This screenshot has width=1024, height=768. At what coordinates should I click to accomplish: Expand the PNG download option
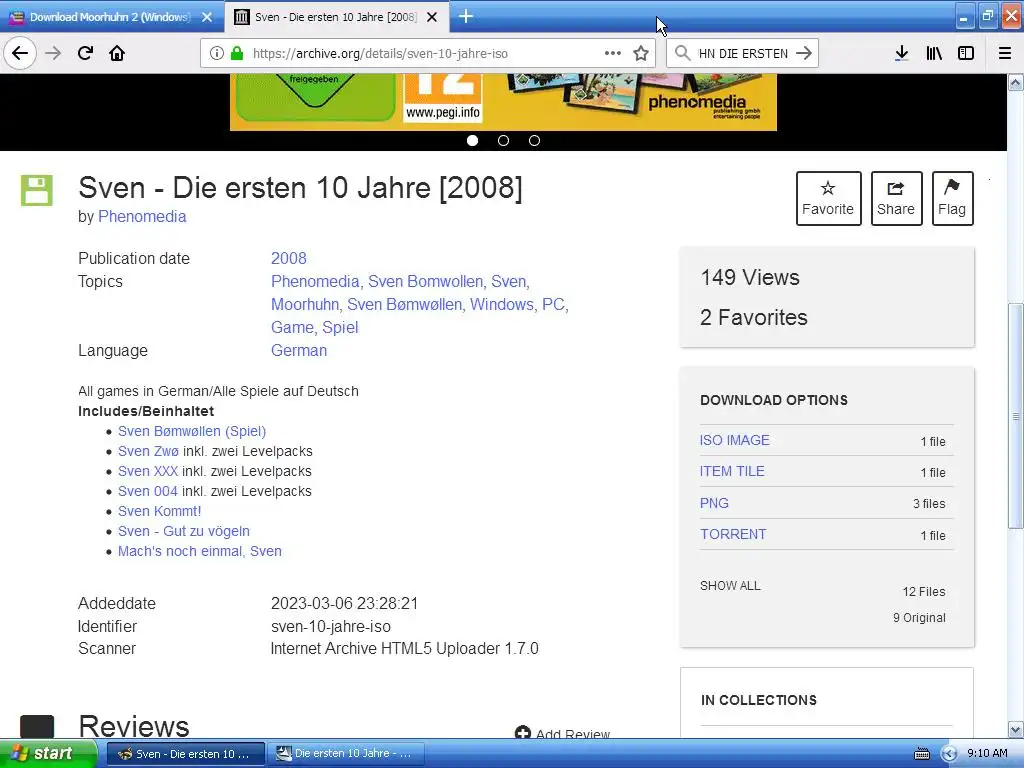coord(714,503)
